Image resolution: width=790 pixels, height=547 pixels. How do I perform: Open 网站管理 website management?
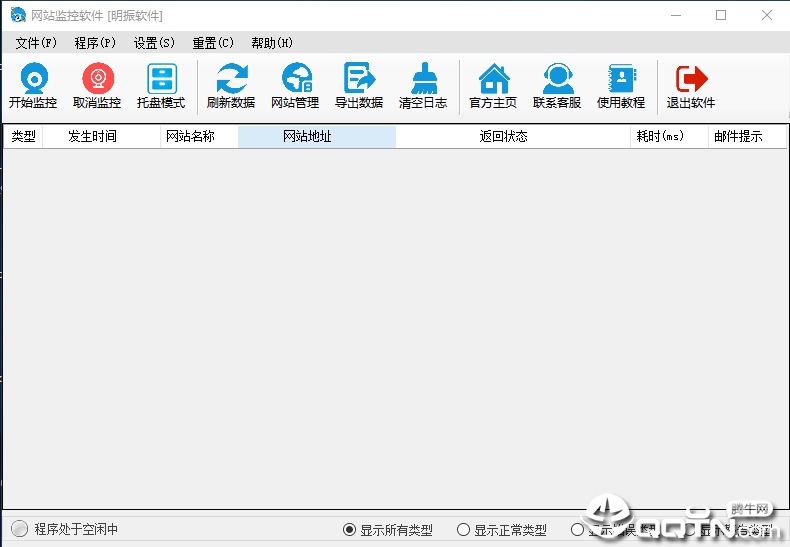tap(295, 86)
